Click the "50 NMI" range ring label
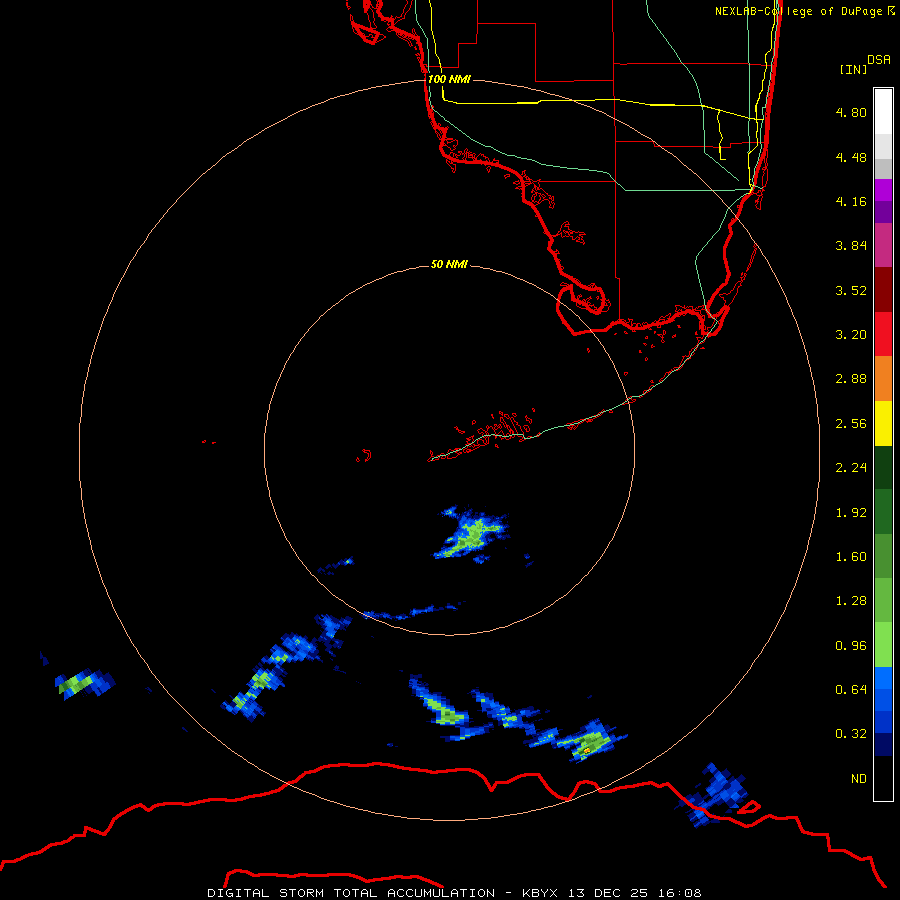Viewport: 900px width, 900px height. pyautogui.click(x=449, y=264)
